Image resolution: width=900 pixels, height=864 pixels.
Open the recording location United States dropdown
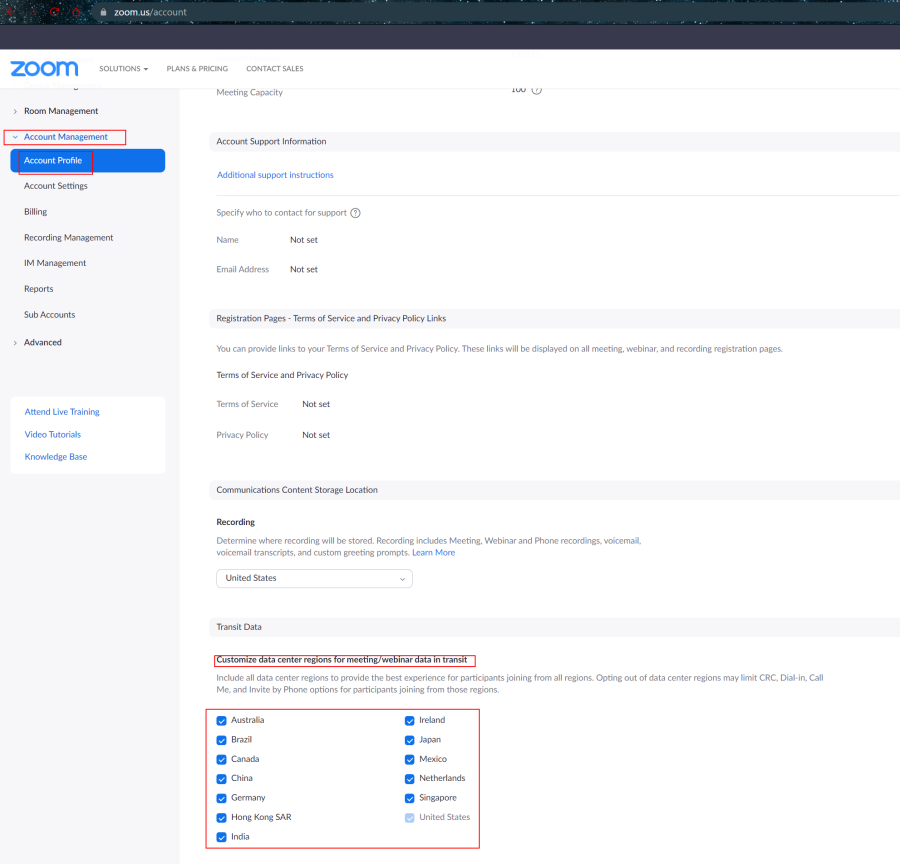pyautogui.click(x=314, y=578)
